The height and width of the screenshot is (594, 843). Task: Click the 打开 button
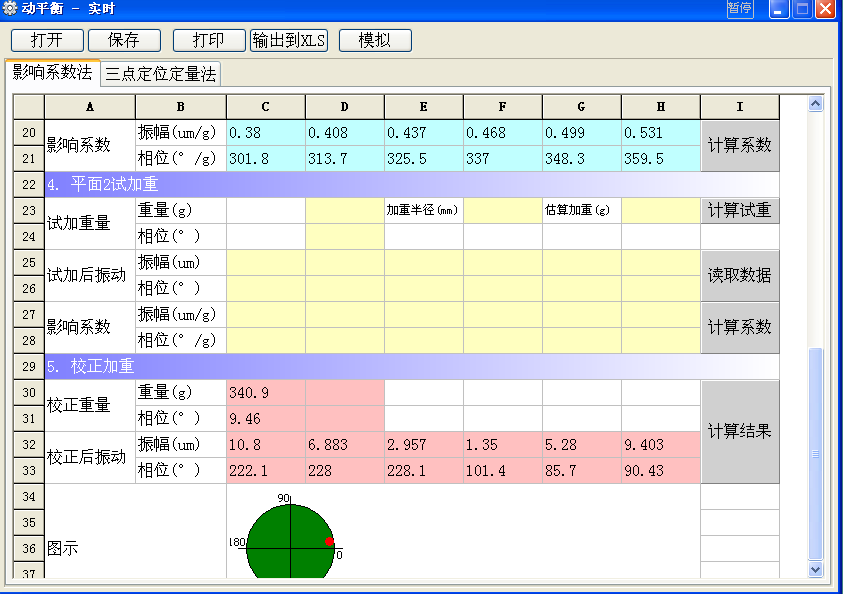pos(47,40)
